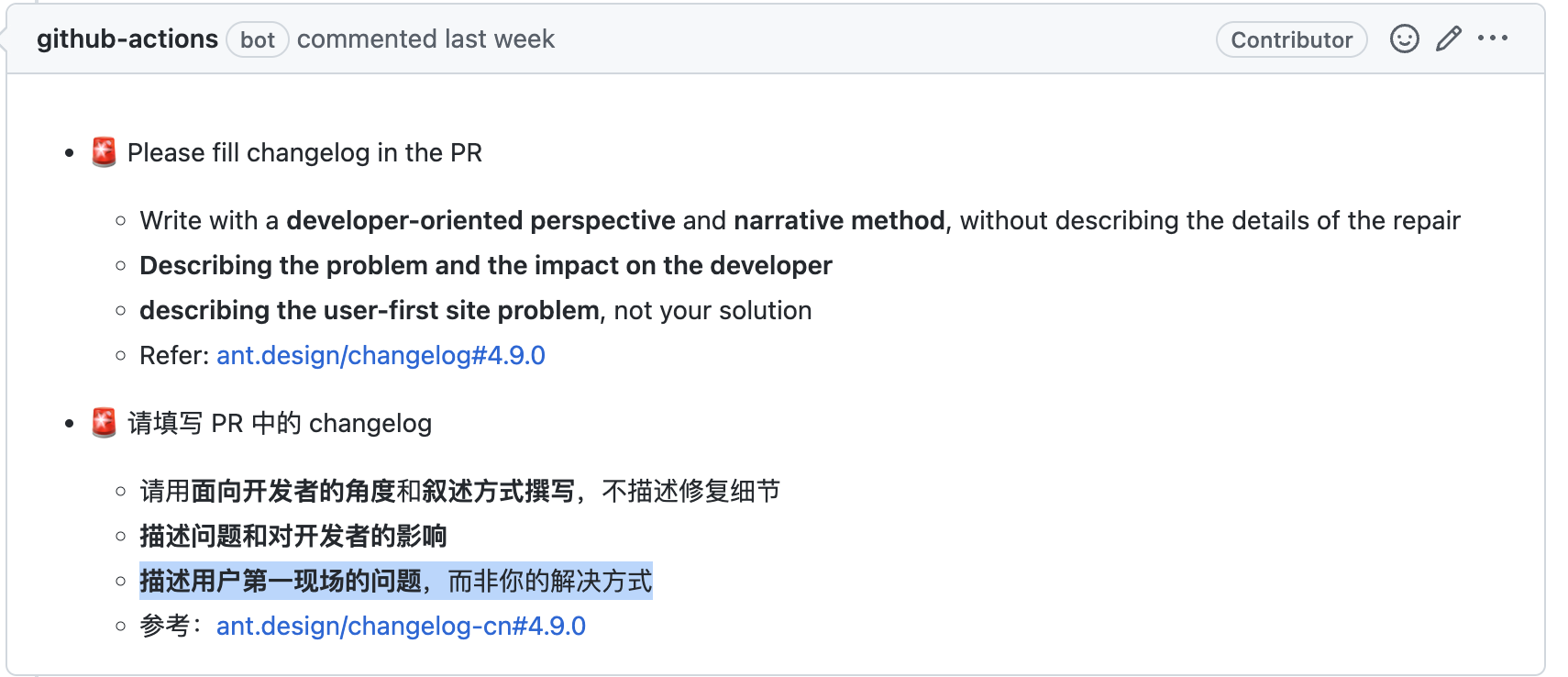Open the ant.design/changelog-cn#4.9.0 link
The height and width of the screenshot is (677, 1568).
click(x=401, y=626)
